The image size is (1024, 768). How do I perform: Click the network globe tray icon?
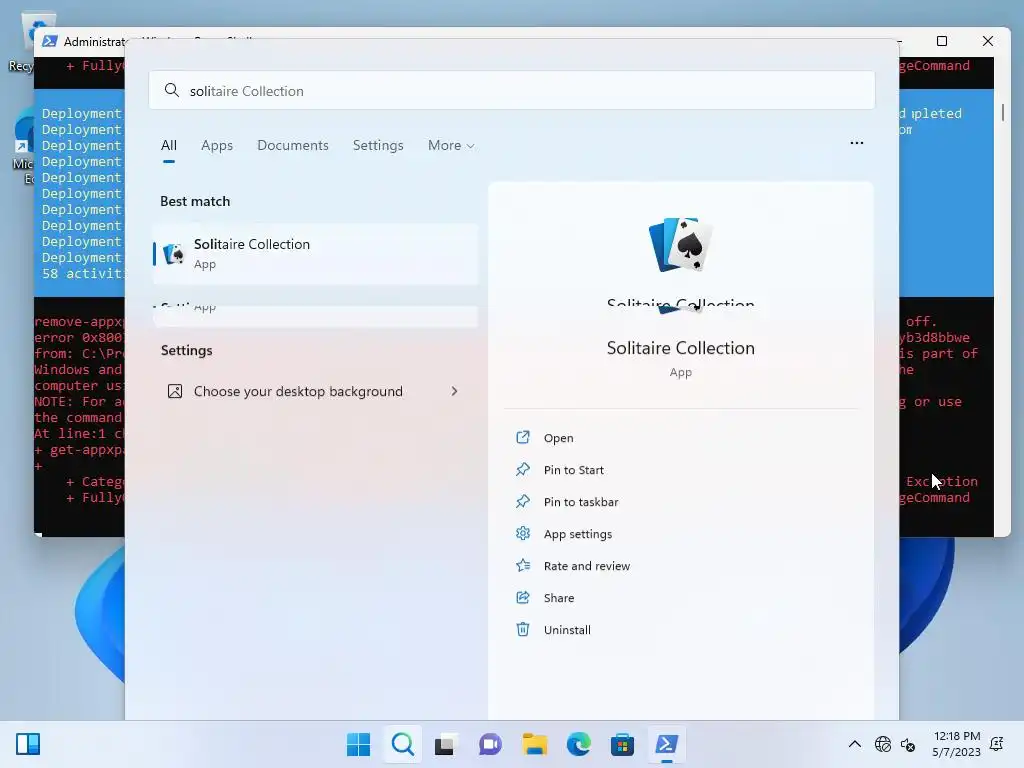coord(883,744)
